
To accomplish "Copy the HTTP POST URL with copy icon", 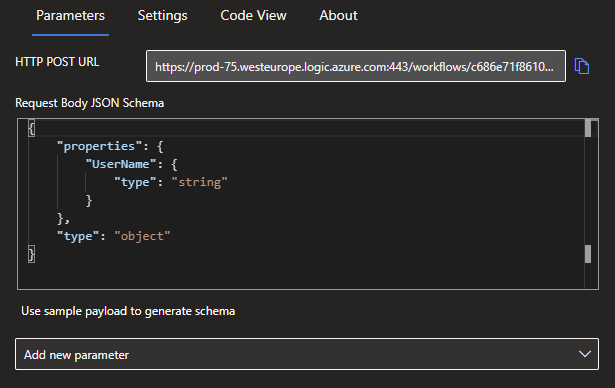I will (x=582, y=66).
